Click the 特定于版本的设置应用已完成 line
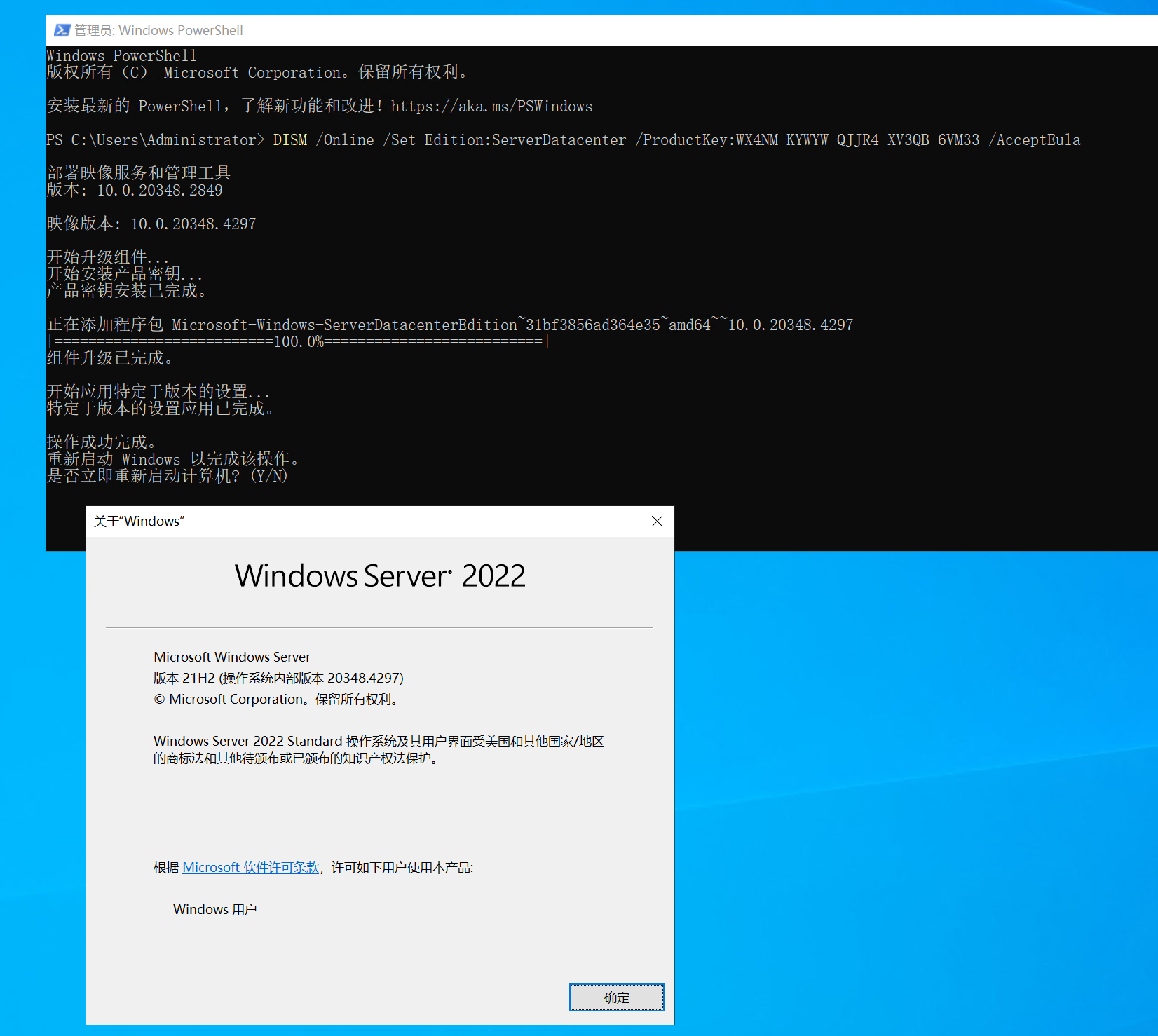This screenshot has width=1158, height=1036. pyautogui.click(x=161, y=409)
